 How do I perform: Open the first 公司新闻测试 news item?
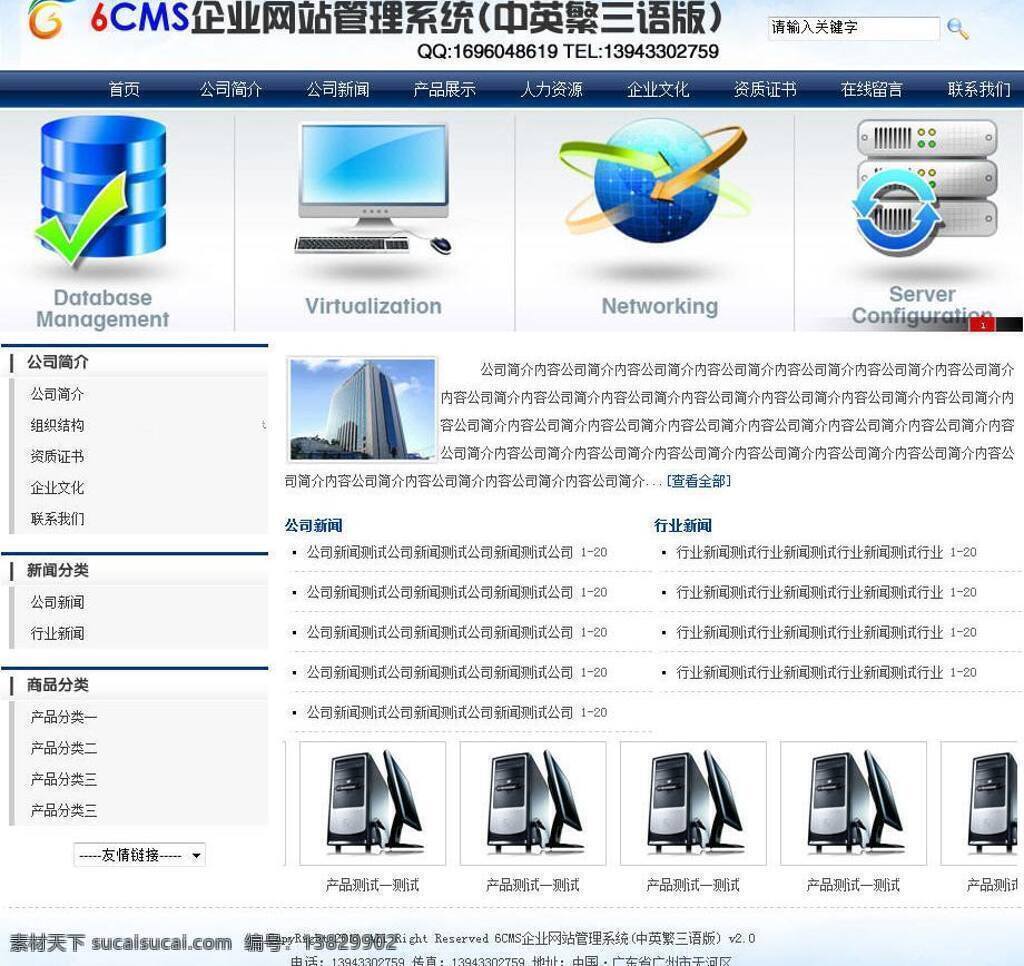440,553
